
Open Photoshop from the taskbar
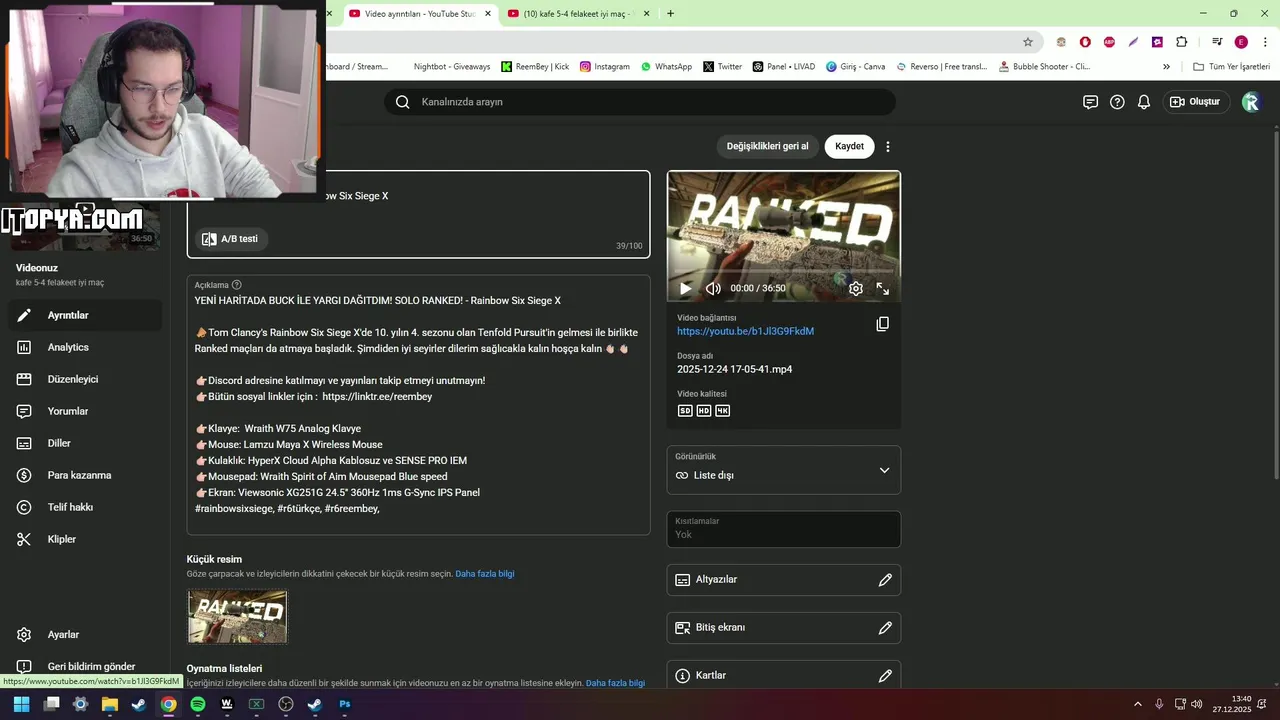344,704
